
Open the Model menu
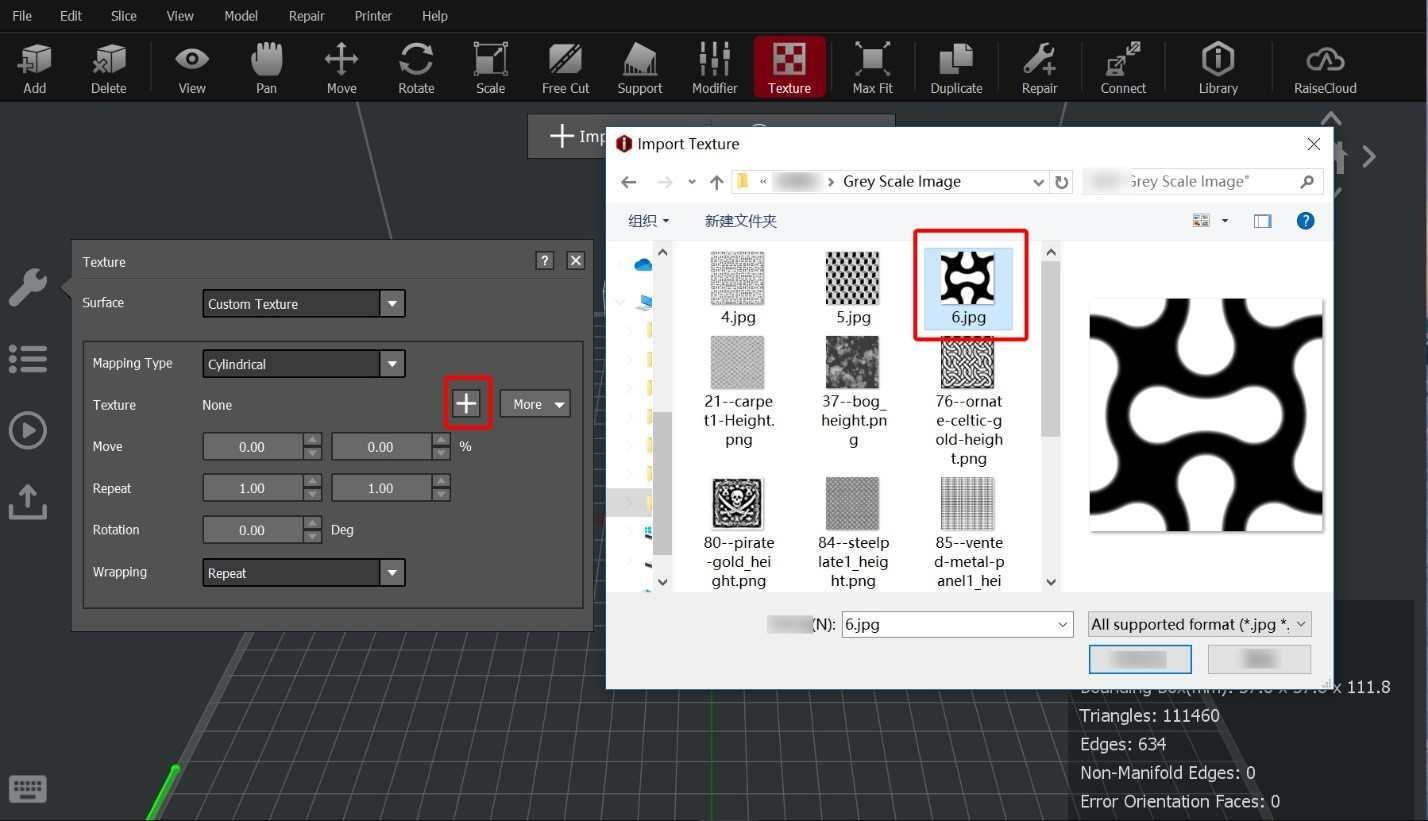click(240, 15)
